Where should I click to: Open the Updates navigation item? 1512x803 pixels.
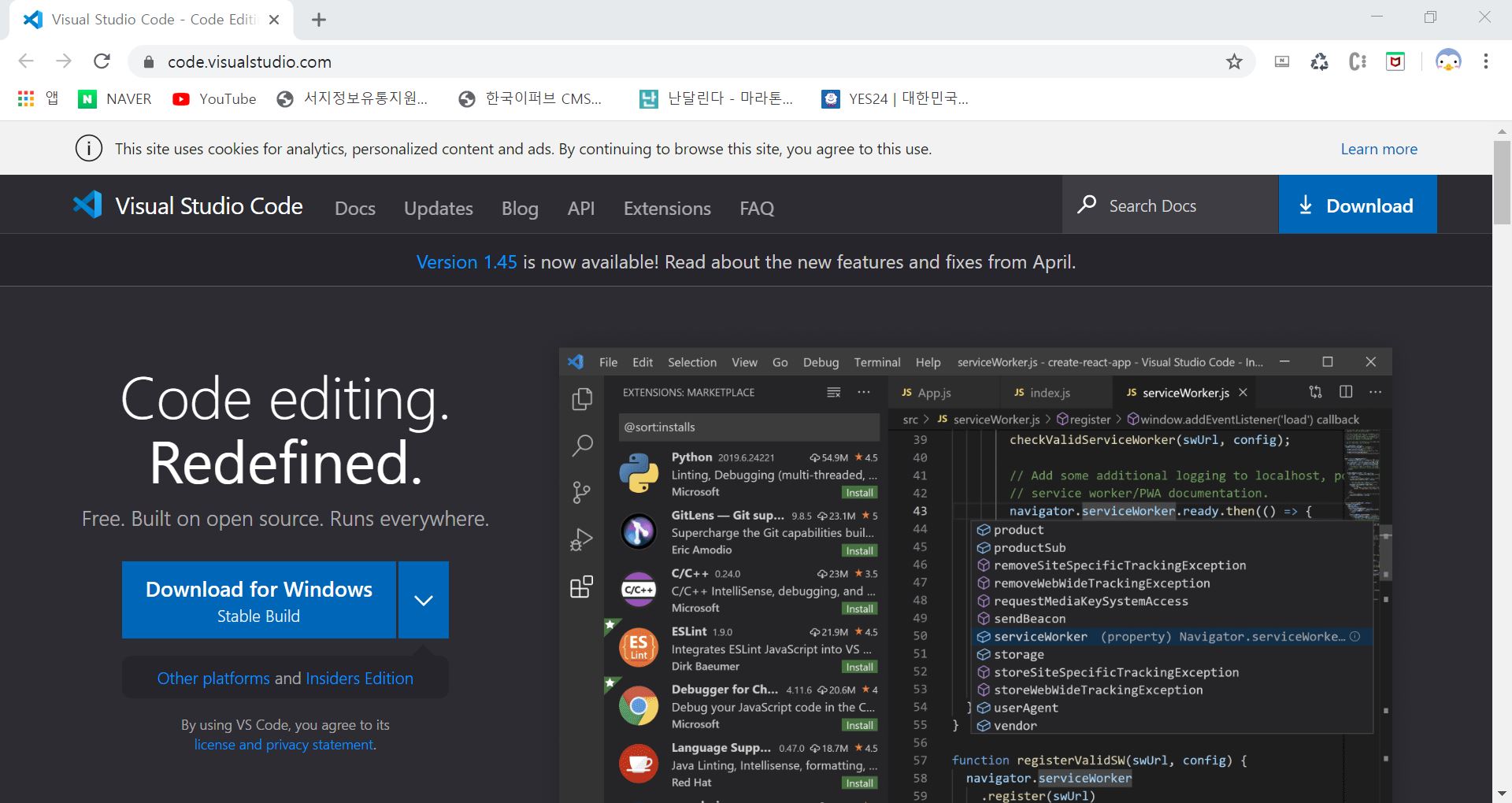439,208
